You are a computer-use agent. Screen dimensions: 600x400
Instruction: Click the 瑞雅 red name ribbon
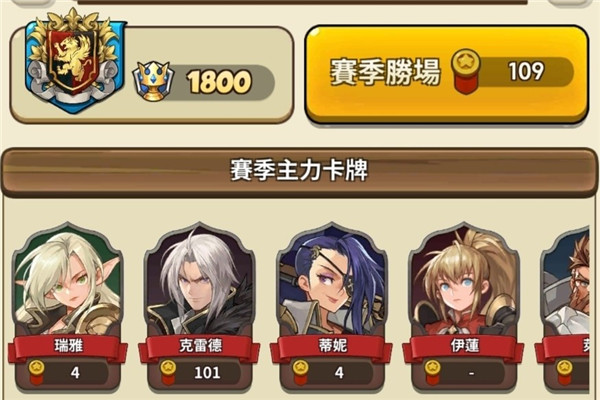tap(68, 347)
